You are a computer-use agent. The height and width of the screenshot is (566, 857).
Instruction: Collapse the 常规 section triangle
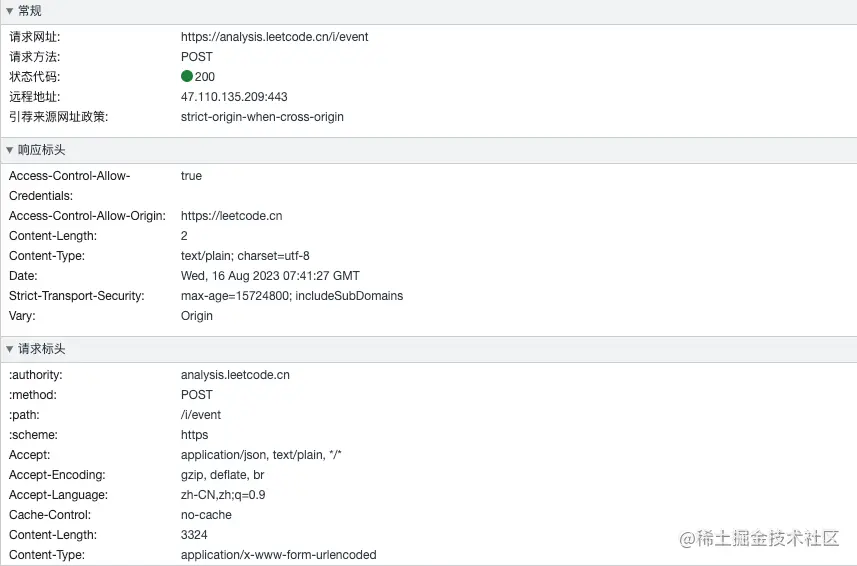[x=10, y=11]
